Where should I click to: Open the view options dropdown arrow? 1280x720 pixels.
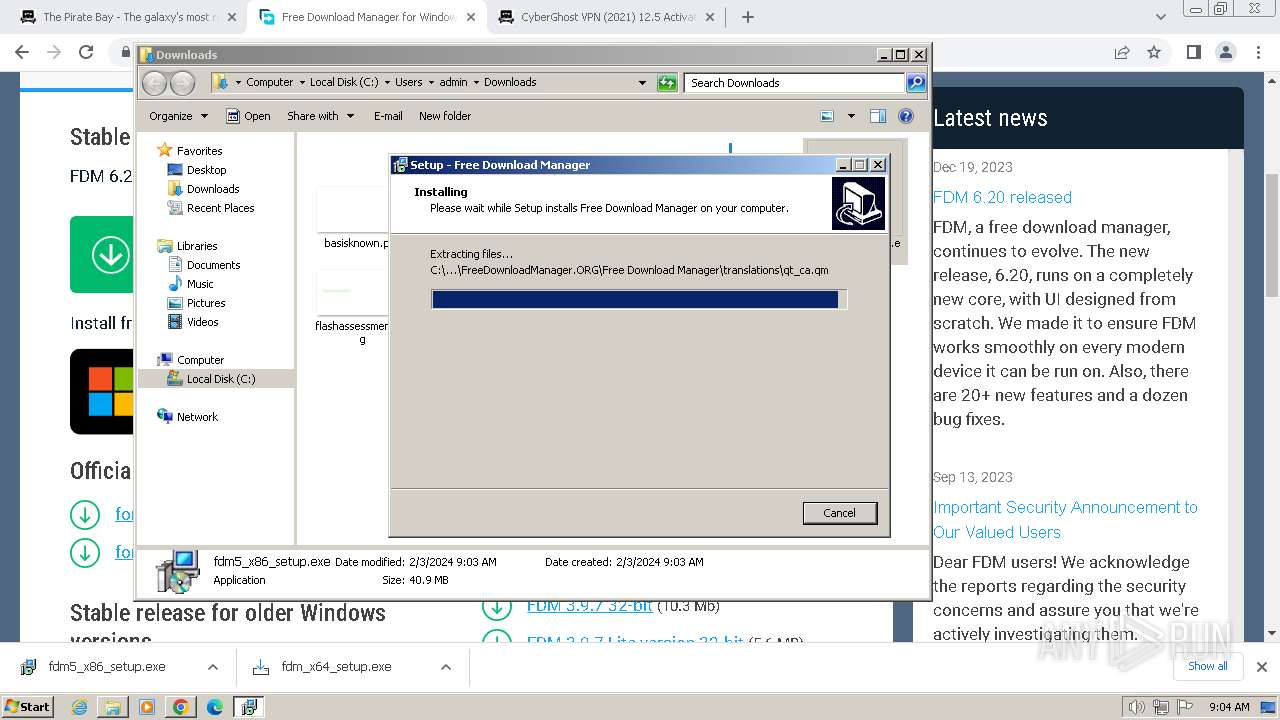[x=851, y=116]
